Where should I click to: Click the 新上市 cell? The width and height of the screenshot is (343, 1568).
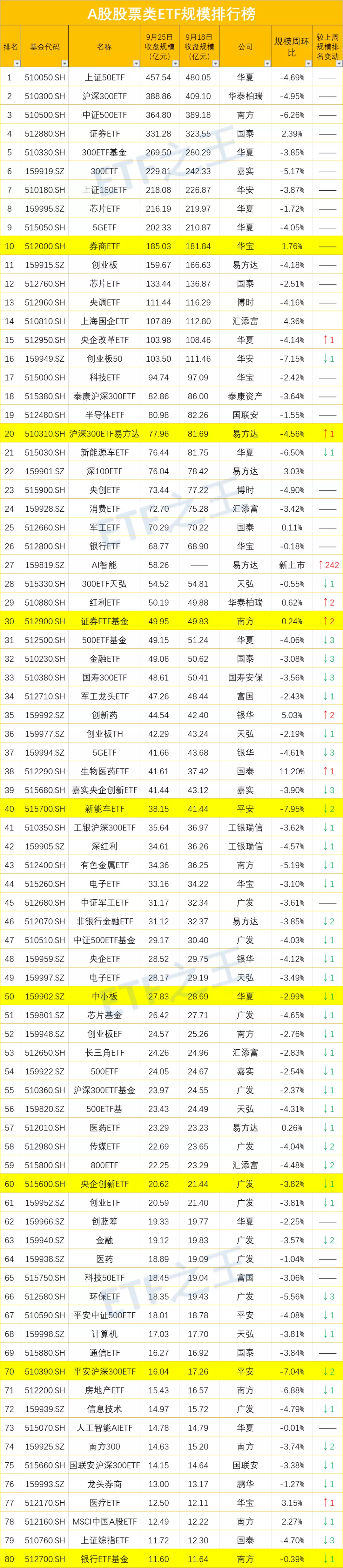292,565
